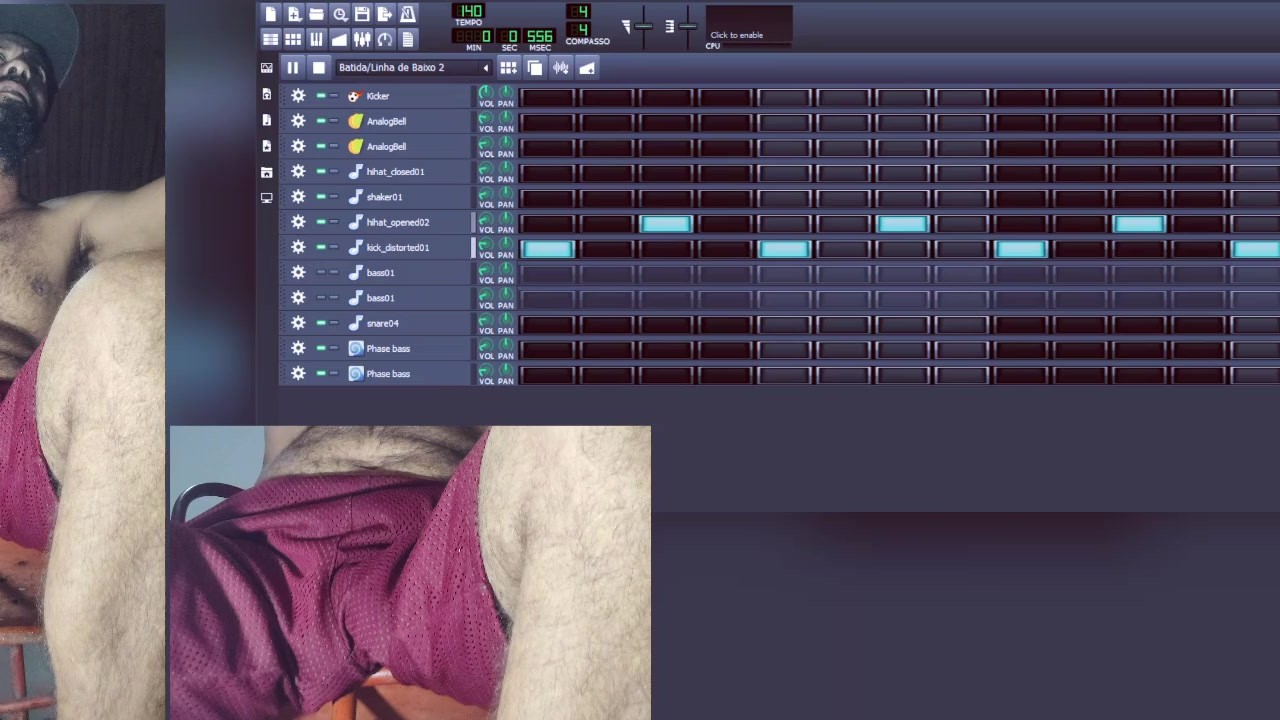Open the Batida/Linha de Baixo 2 dropdown

tap(414, 67)
